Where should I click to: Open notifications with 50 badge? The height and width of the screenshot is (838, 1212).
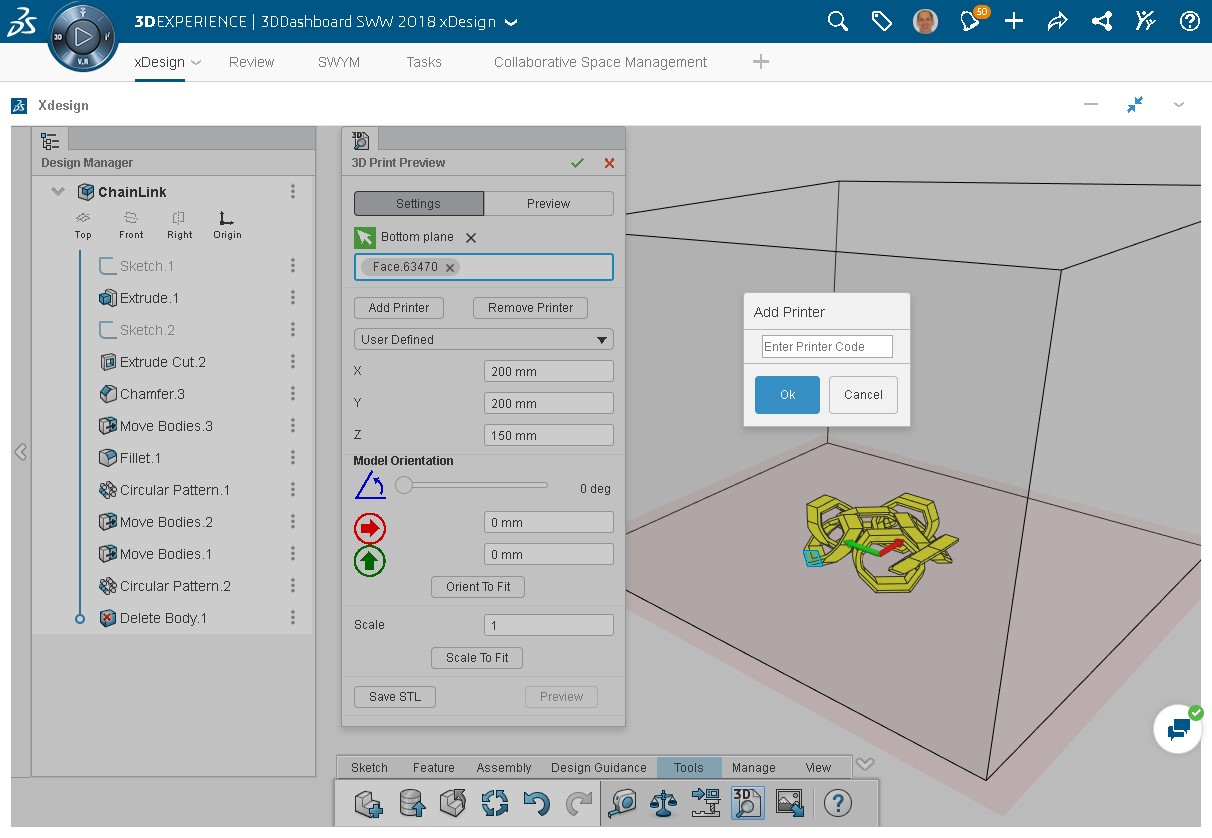pos(972,20)
